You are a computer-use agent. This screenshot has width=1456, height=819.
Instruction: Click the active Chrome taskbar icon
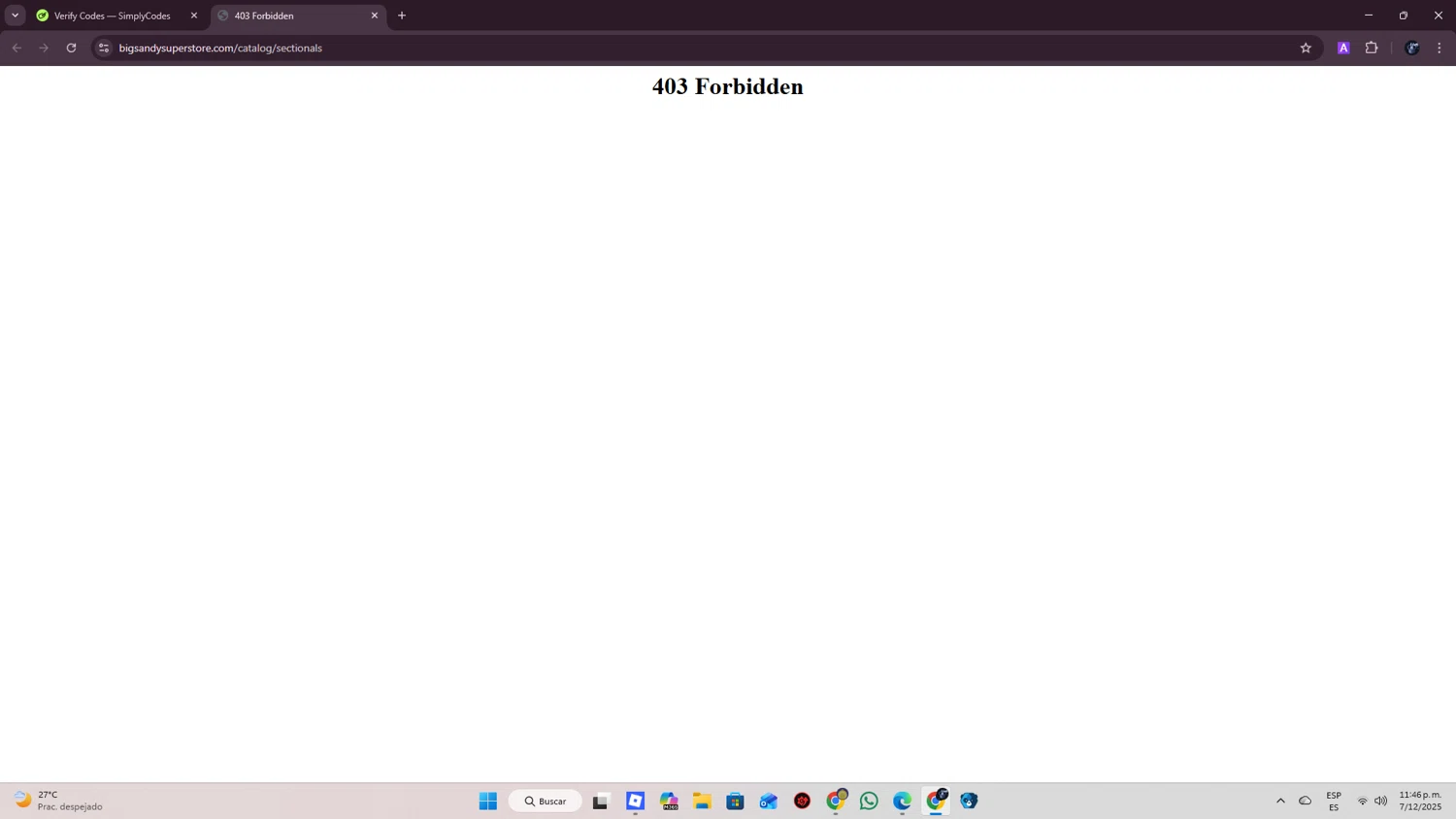tap(936, 801)
